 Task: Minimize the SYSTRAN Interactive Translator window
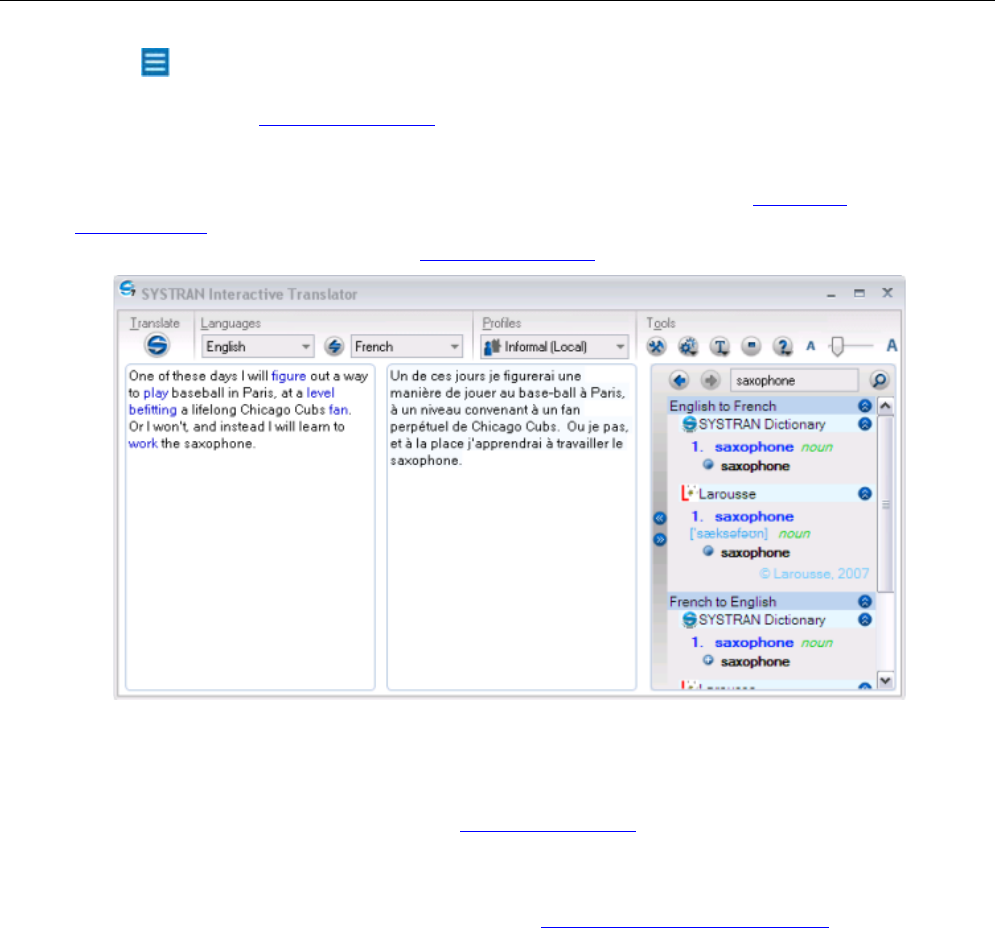pyautogui.click(x=831, y=294)
